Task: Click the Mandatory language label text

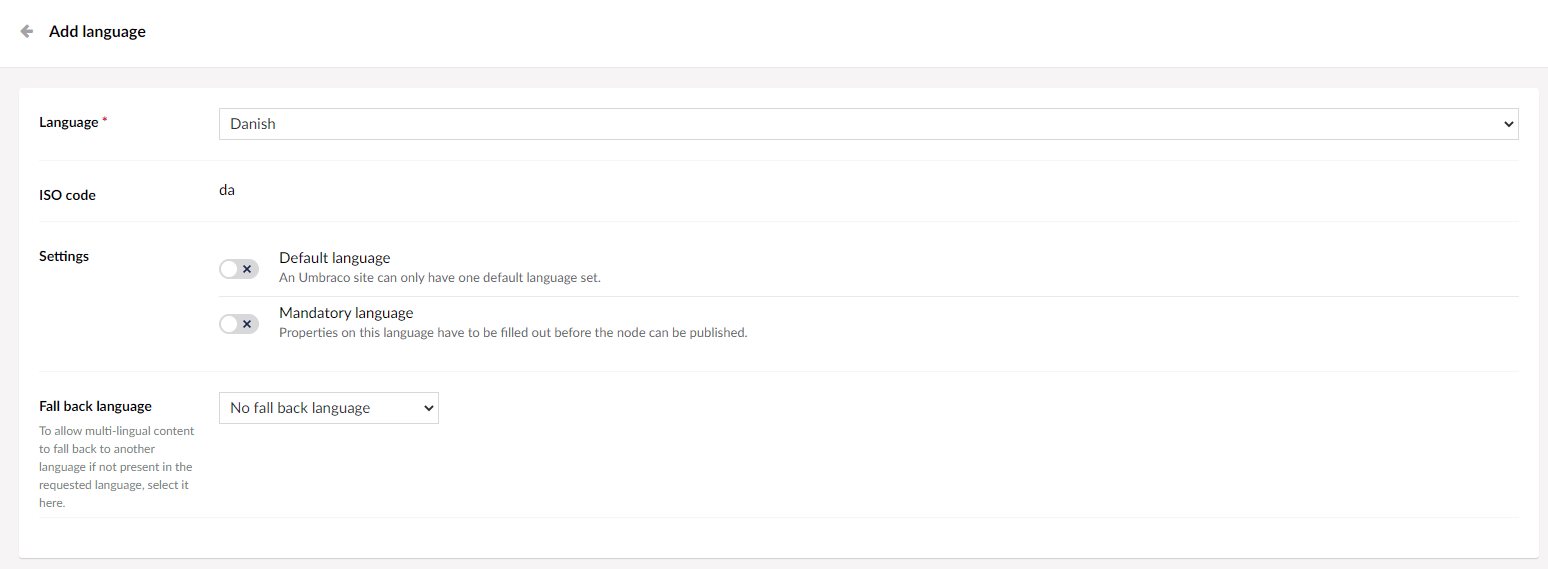Action: coord(346,313)
